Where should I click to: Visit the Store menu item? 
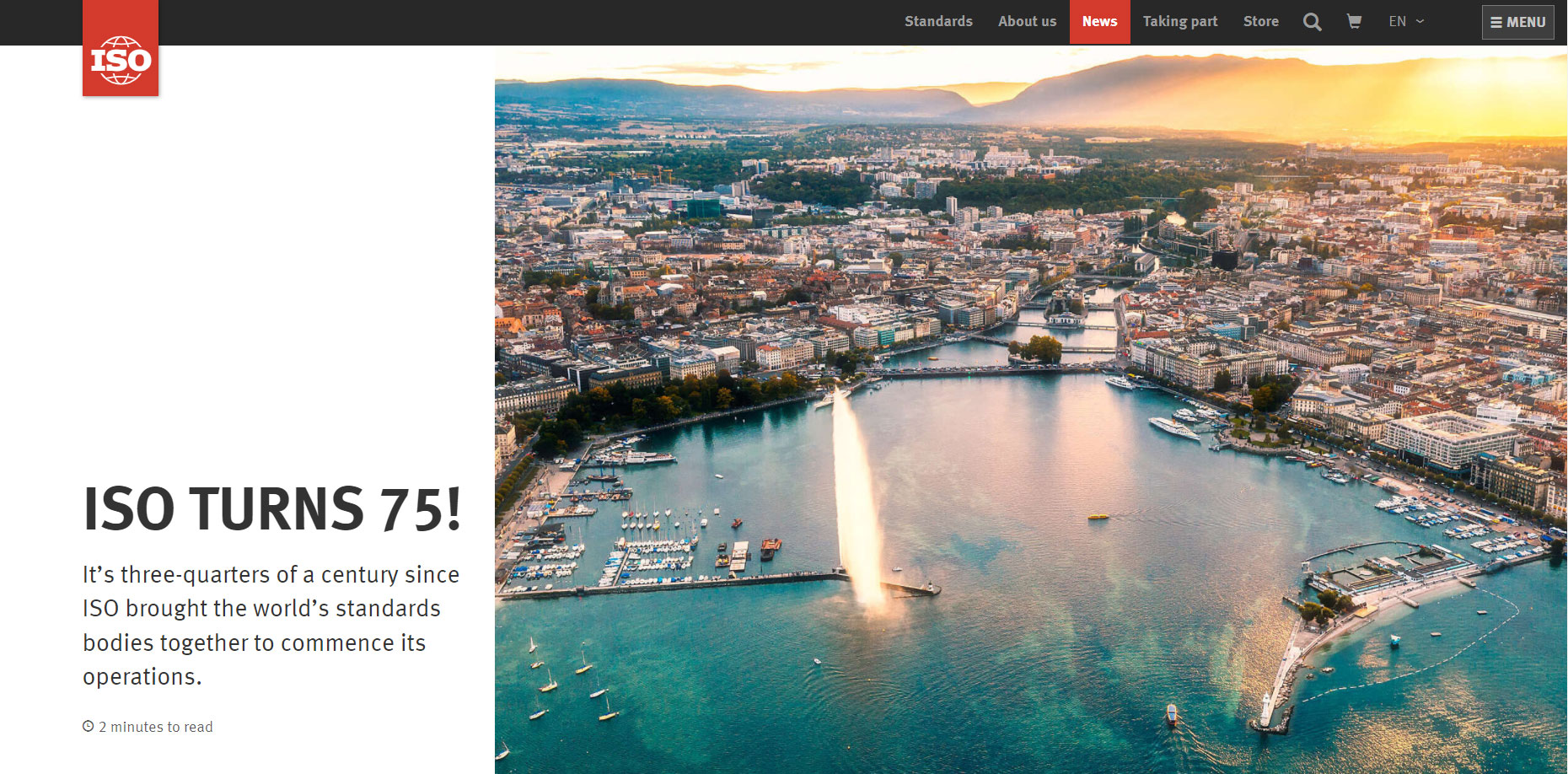click(1260, 21)
